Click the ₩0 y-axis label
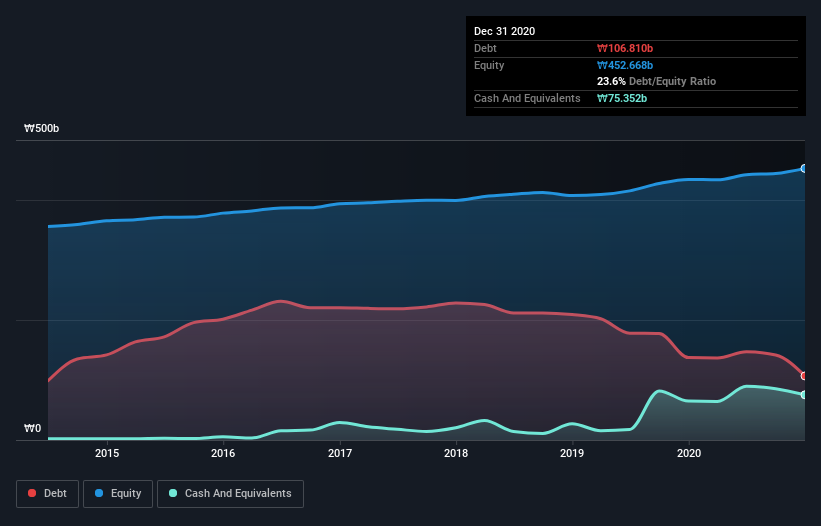821x526 pixels. click(x=32, y=428)
